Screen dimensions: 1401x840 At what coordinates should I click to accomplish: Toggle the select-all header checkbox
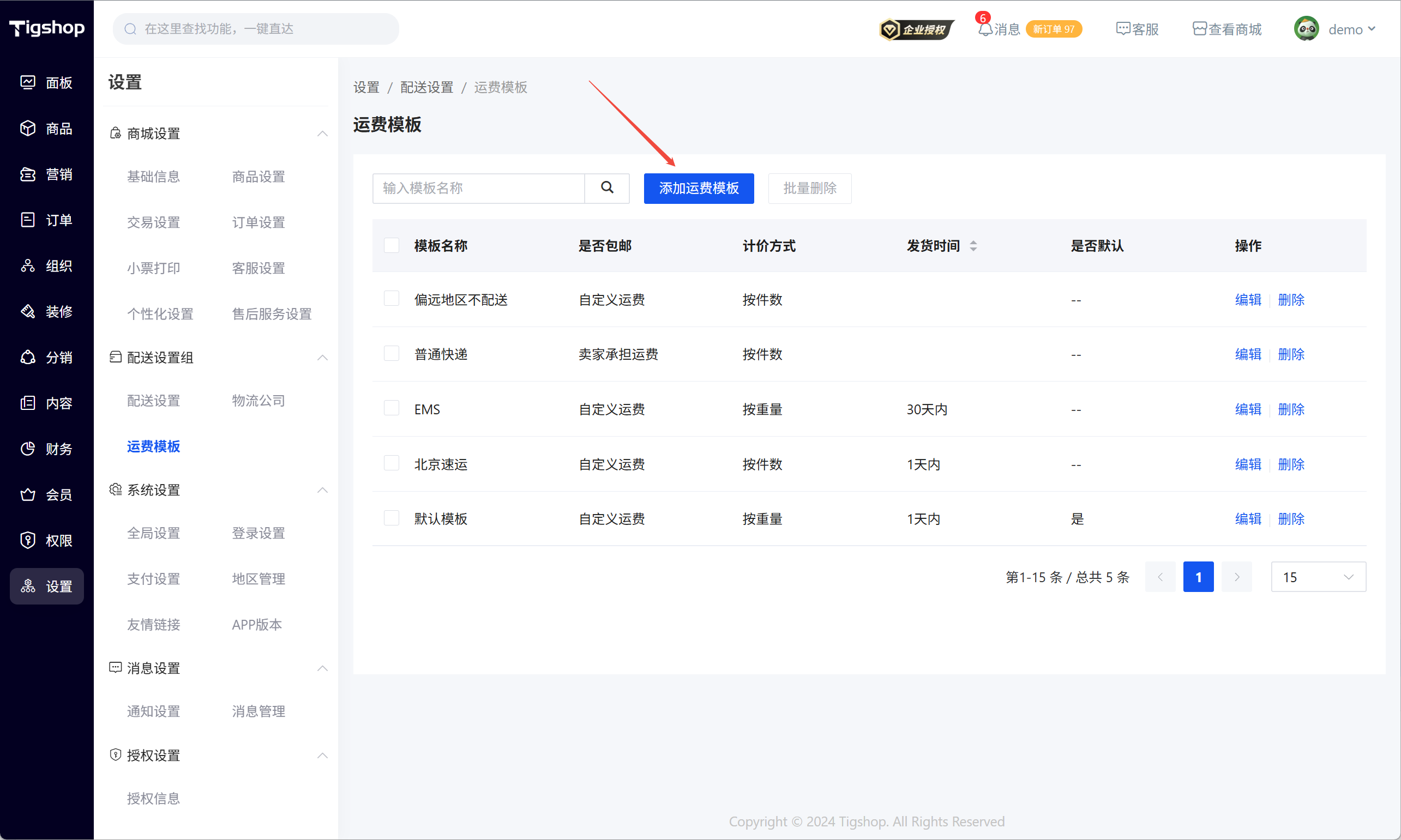tap(392, 245)
